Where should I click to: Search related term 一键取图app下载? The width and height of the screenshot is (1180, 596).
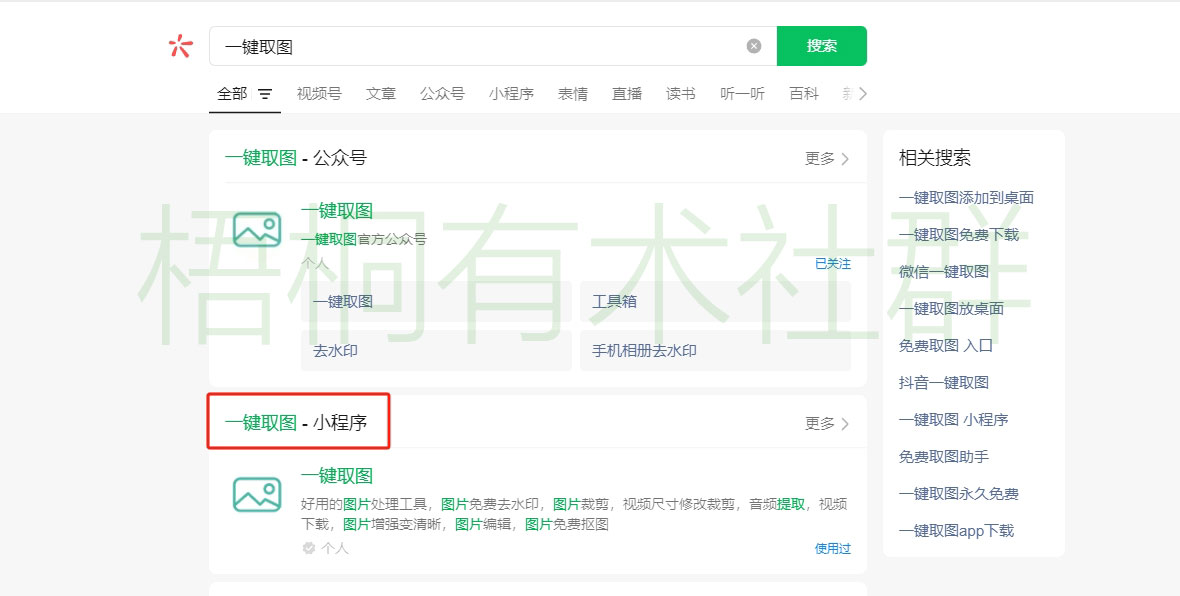[956, 531]
